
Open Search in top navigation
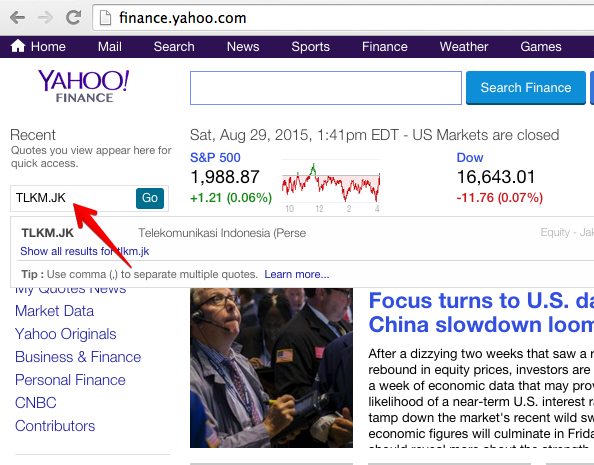pyautogui.click(x=174, y=47)
